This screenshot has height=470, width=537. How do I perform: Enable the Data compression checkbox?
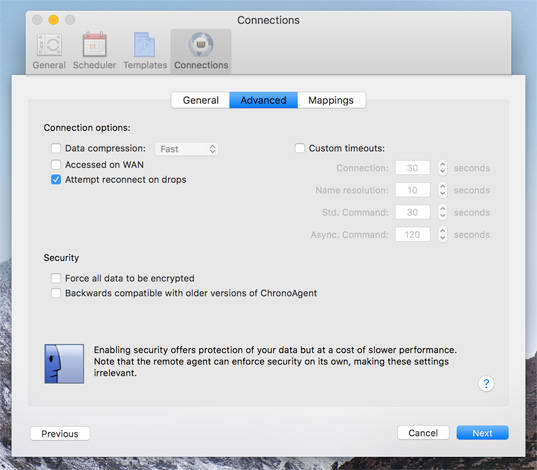pos(56,148)
